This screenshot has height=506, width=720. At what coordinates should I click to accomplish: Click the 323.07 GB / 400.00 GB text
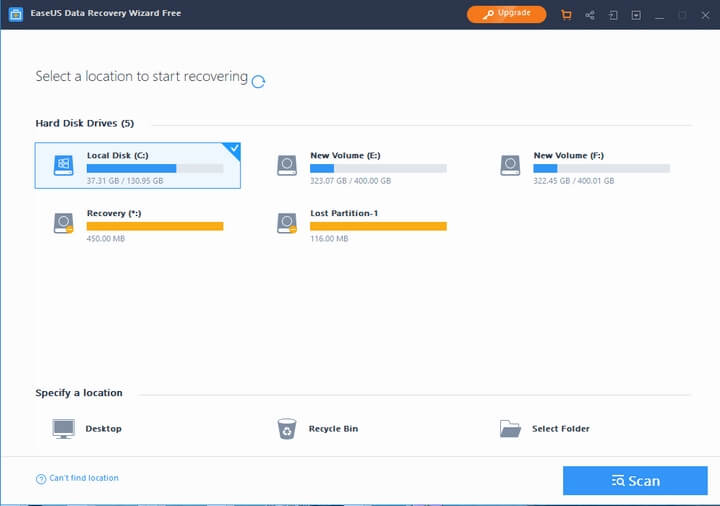(350, 181)
